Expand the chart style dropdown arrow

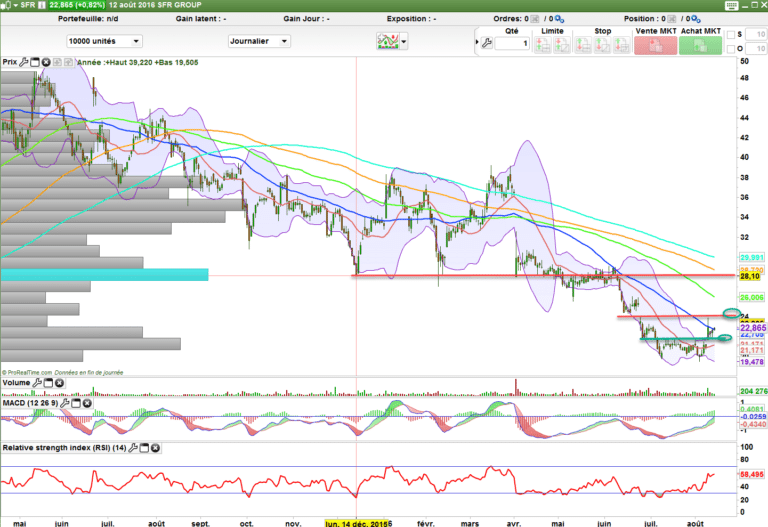[405, 41]
